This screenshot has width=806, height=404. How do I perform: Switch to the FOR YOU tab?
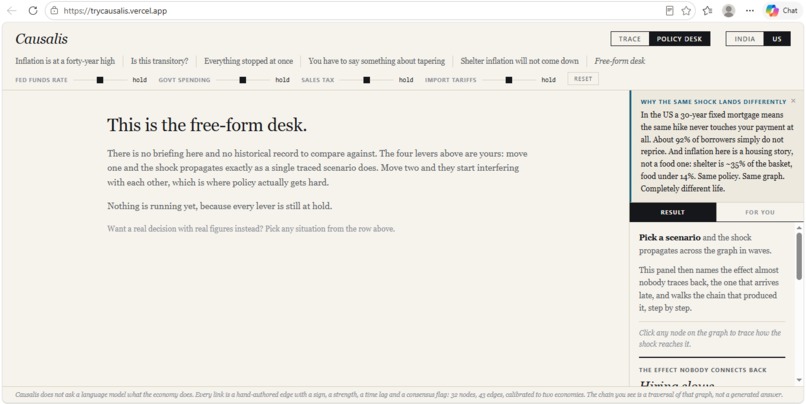tap(760, 212)
